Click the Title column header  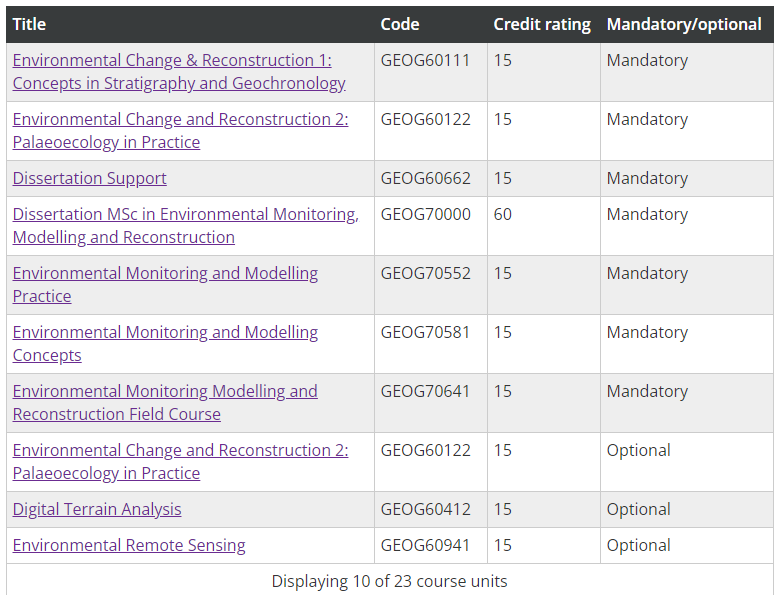tap(29, 24)
